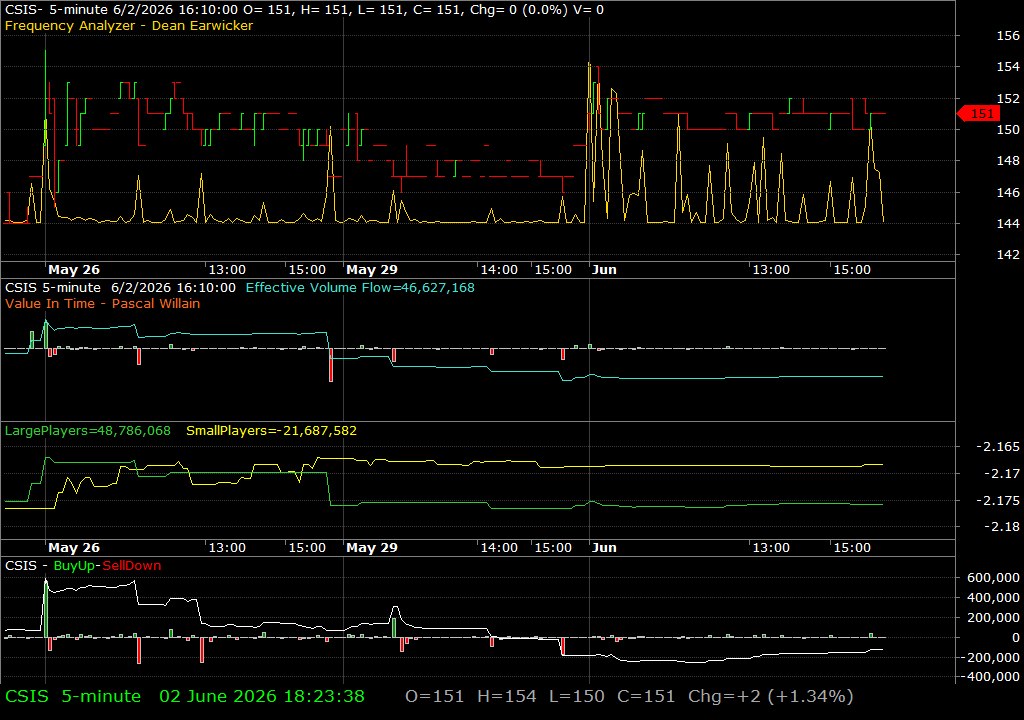Click the 142 level on the price axis

coord(1008,255)
